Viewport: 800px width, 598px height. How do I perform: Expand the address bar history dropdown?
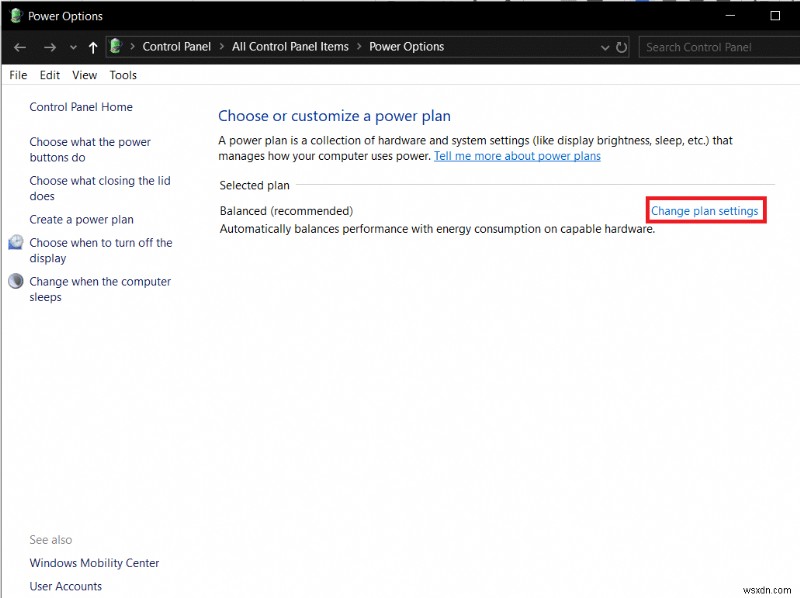coord(605,47)
